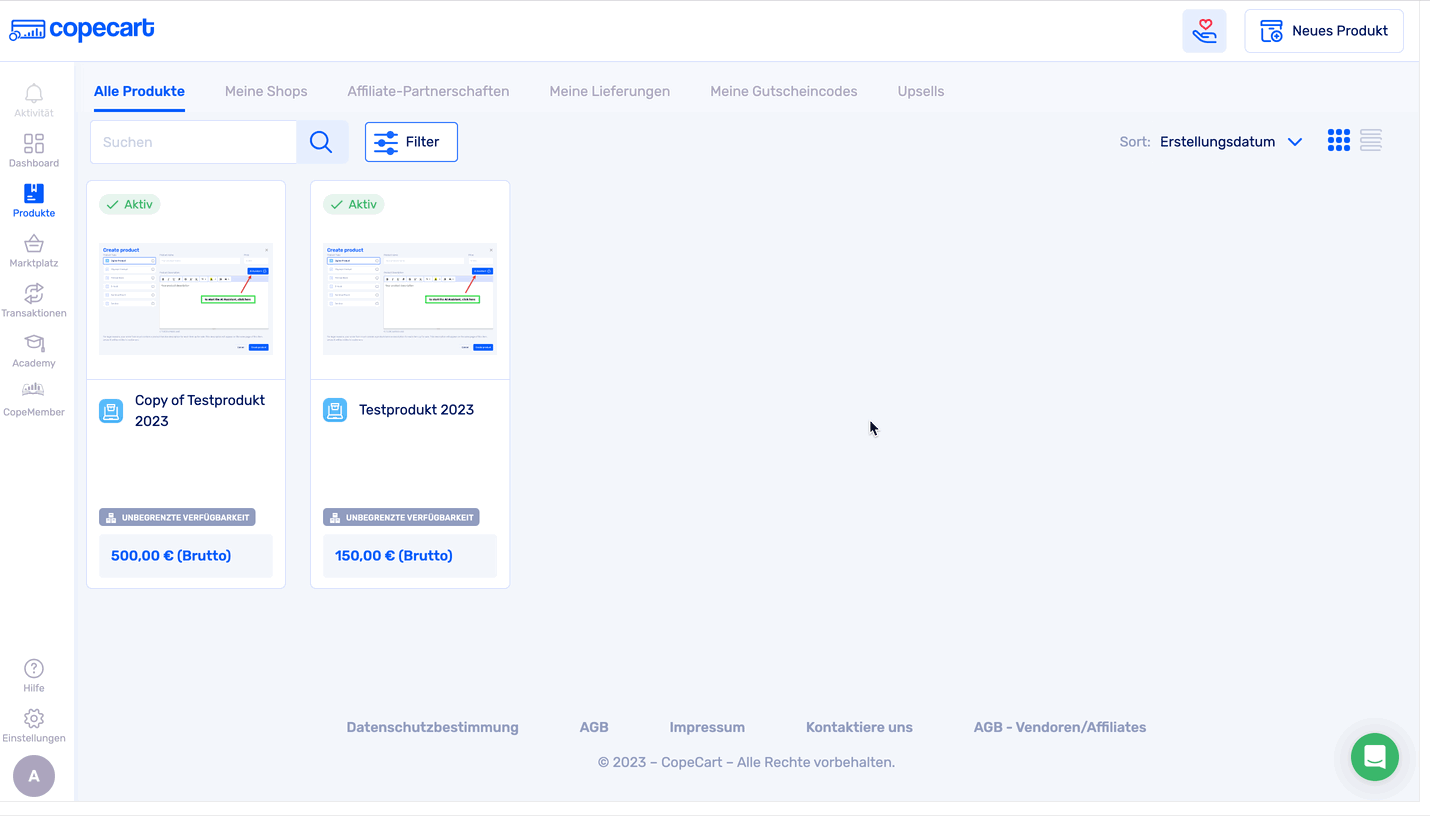Switch to grid view layout
This screenshot has width=1430, height=816.
pos(1338,141)
